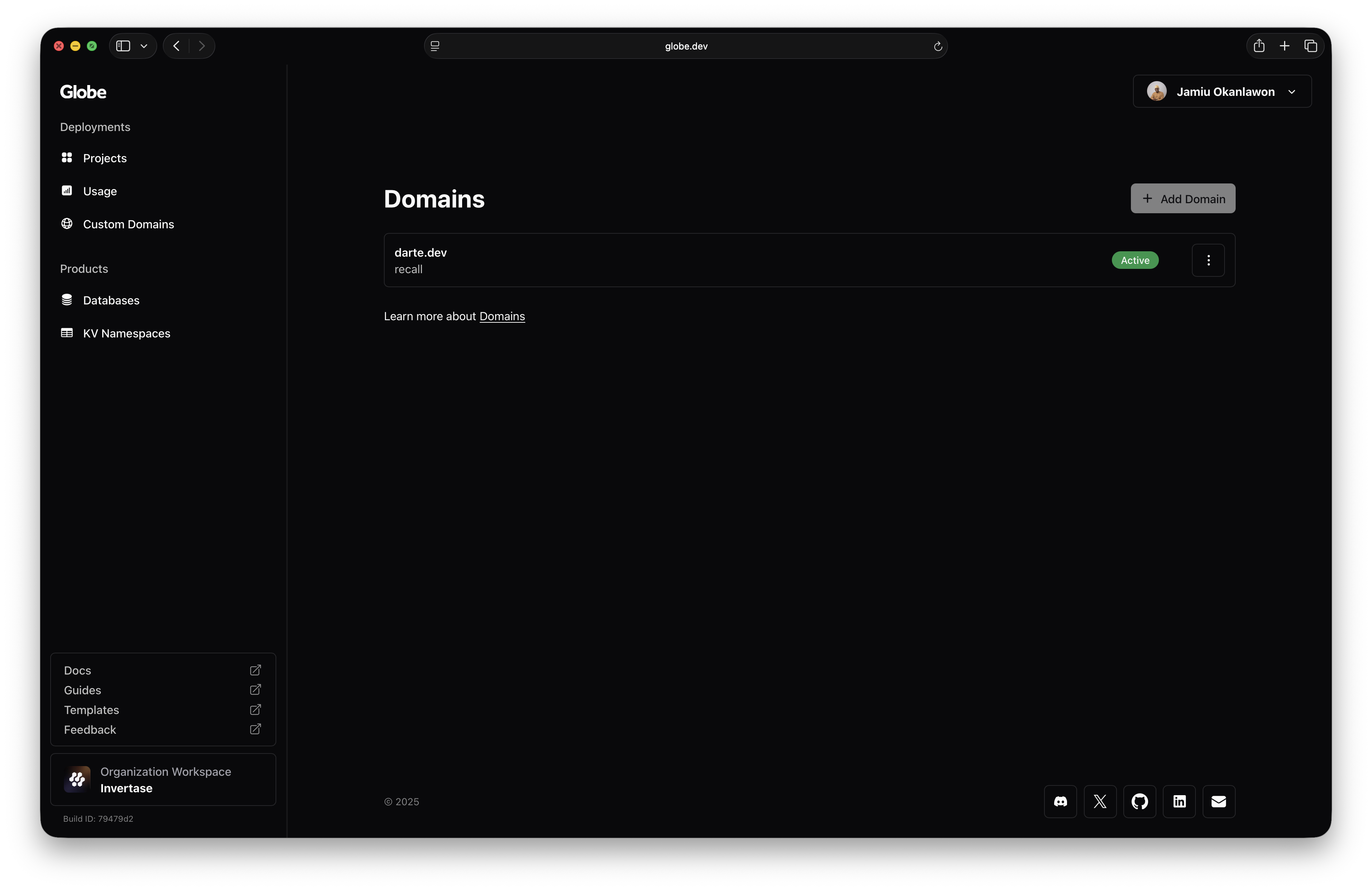1372x891 pixels.
Task: Open the tab overview icon
Action: [x=1310, y=46]
